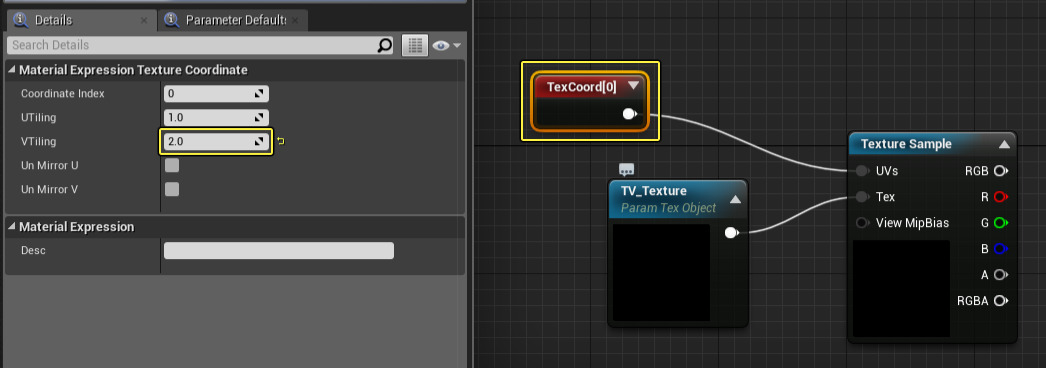Viewport: 1046px width, 368px height.
Task: Click the blue B output pin
Action: [1000, 249]
